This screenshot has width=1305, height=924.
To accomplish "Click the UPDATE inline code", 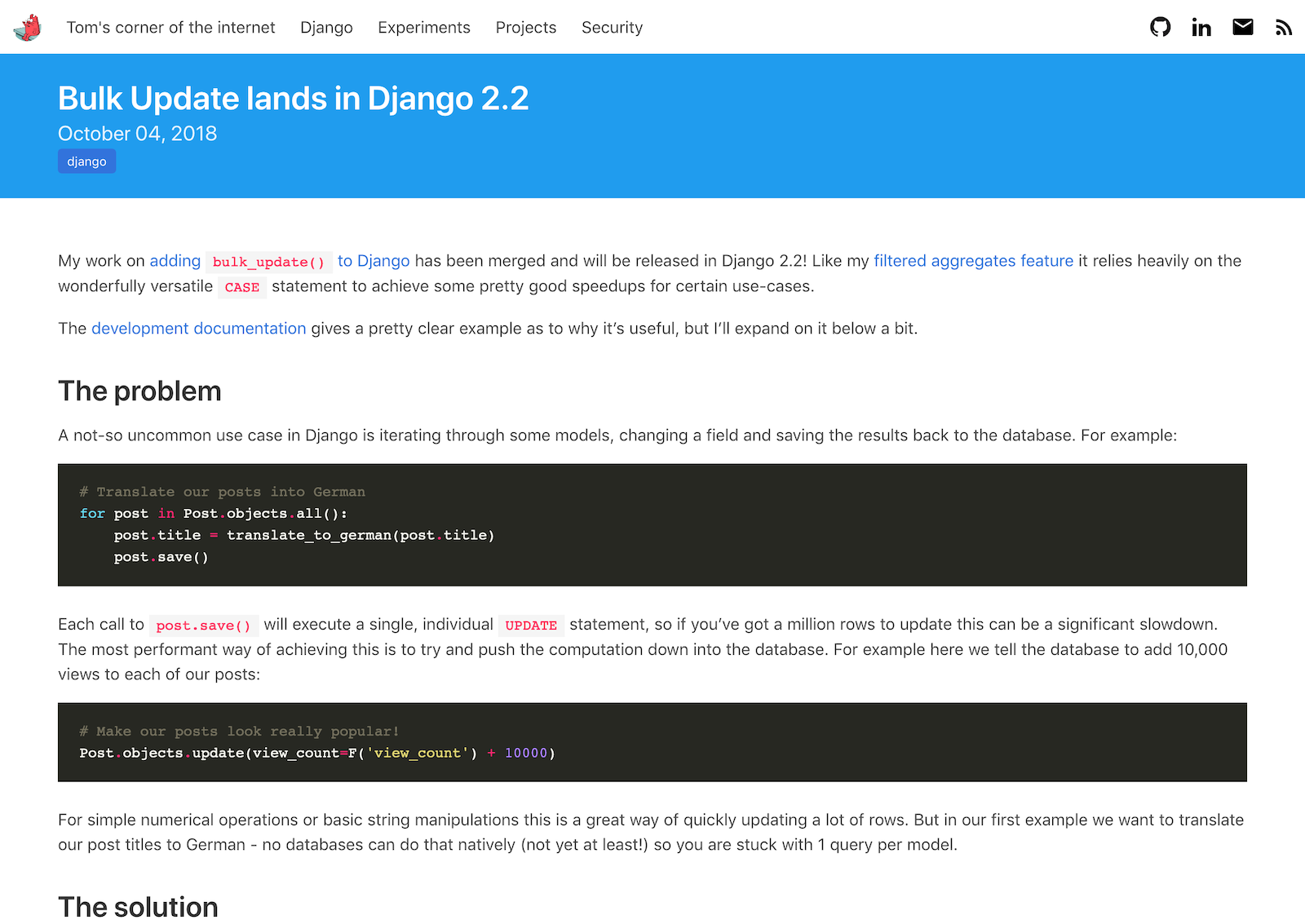I will point(531,626).
